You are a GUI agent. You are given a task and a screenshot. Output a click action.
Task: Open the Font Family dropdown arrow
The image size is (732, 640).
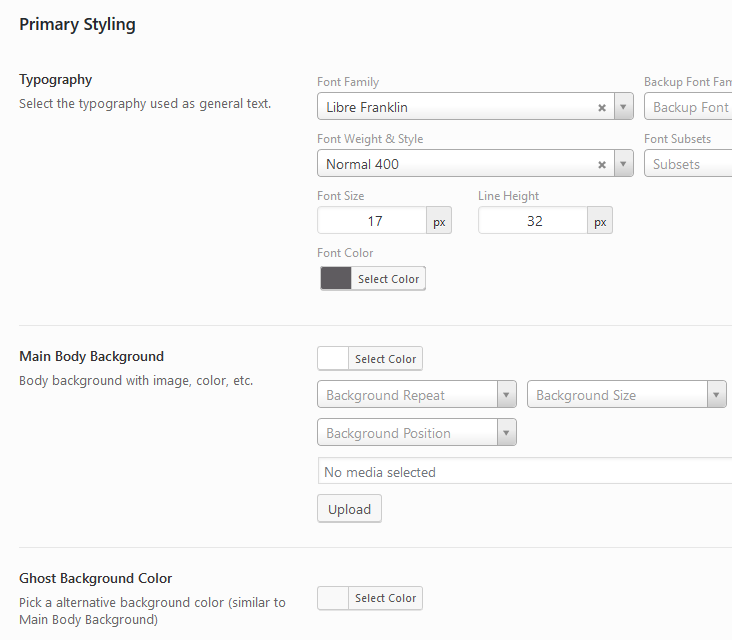click(624, 107)
